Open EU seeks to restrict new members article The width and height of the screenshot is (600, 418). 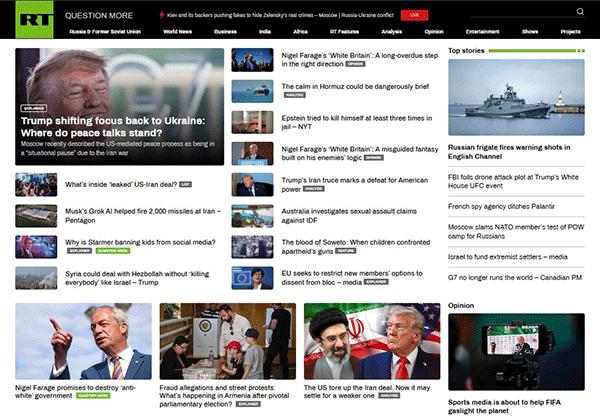tap(352, 278)
